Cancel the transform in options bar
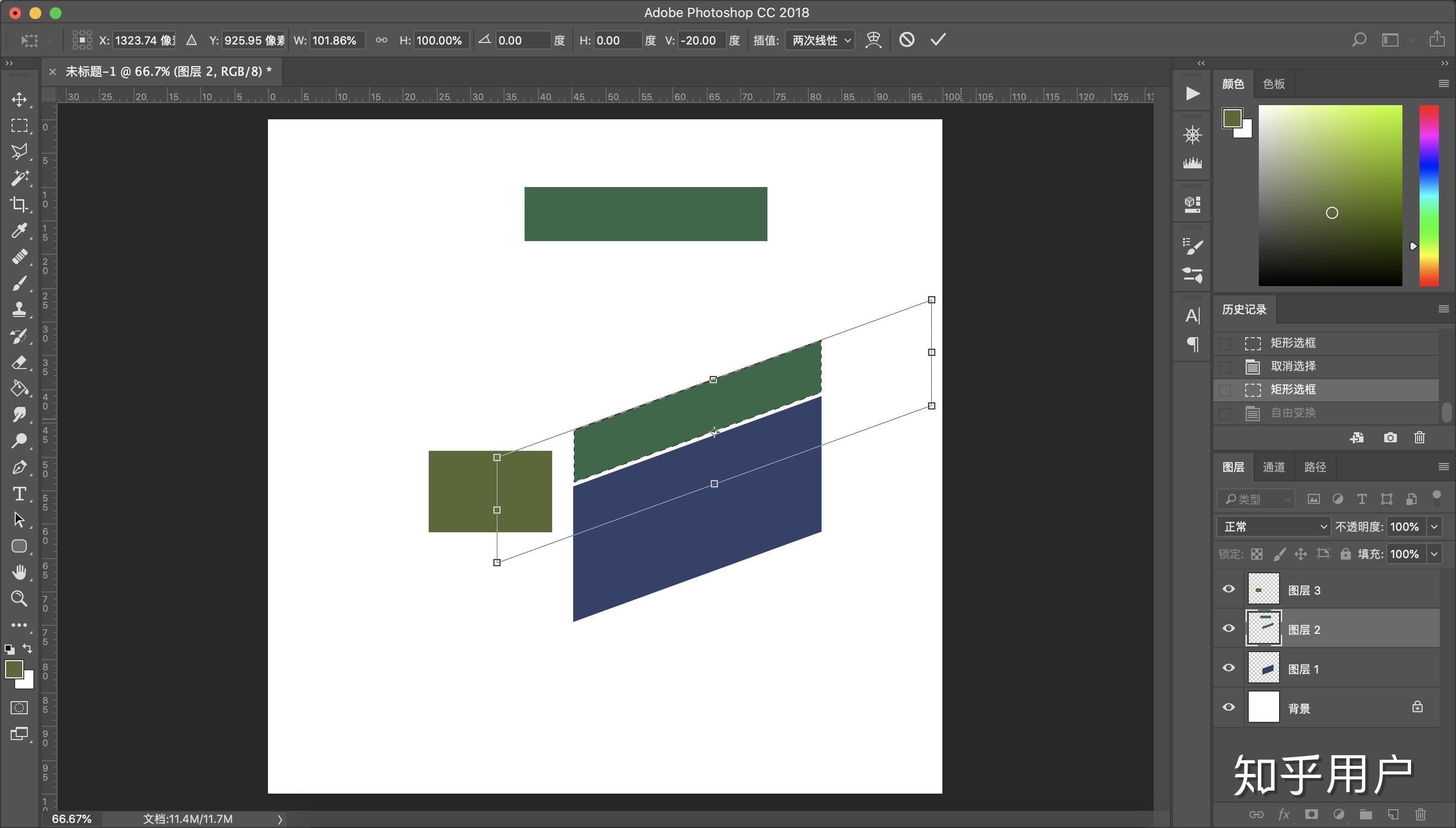 [906, 40]
